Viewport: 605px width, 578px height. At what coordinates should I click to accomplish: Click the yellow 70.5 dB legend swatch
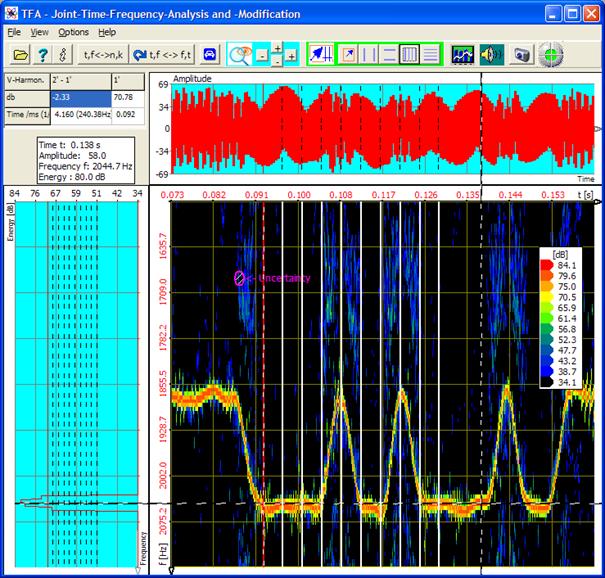[x=547, y=297]
